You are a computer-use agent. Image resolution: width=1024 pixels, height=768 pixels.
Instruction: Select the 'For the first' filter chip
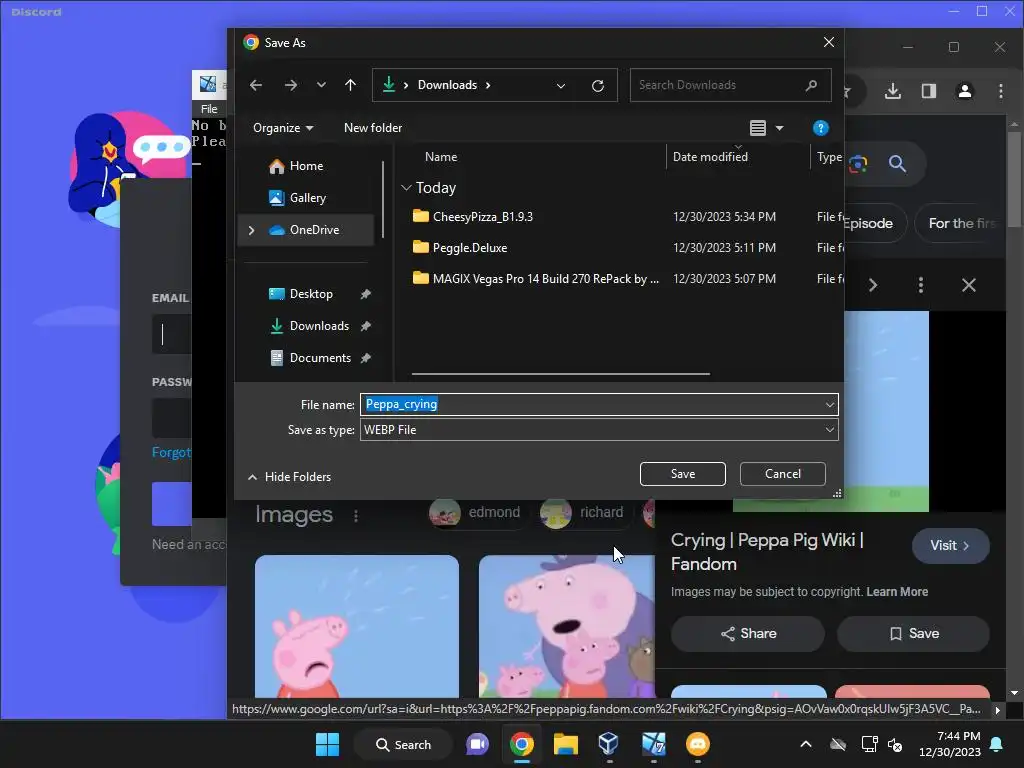tap(961, 223)
